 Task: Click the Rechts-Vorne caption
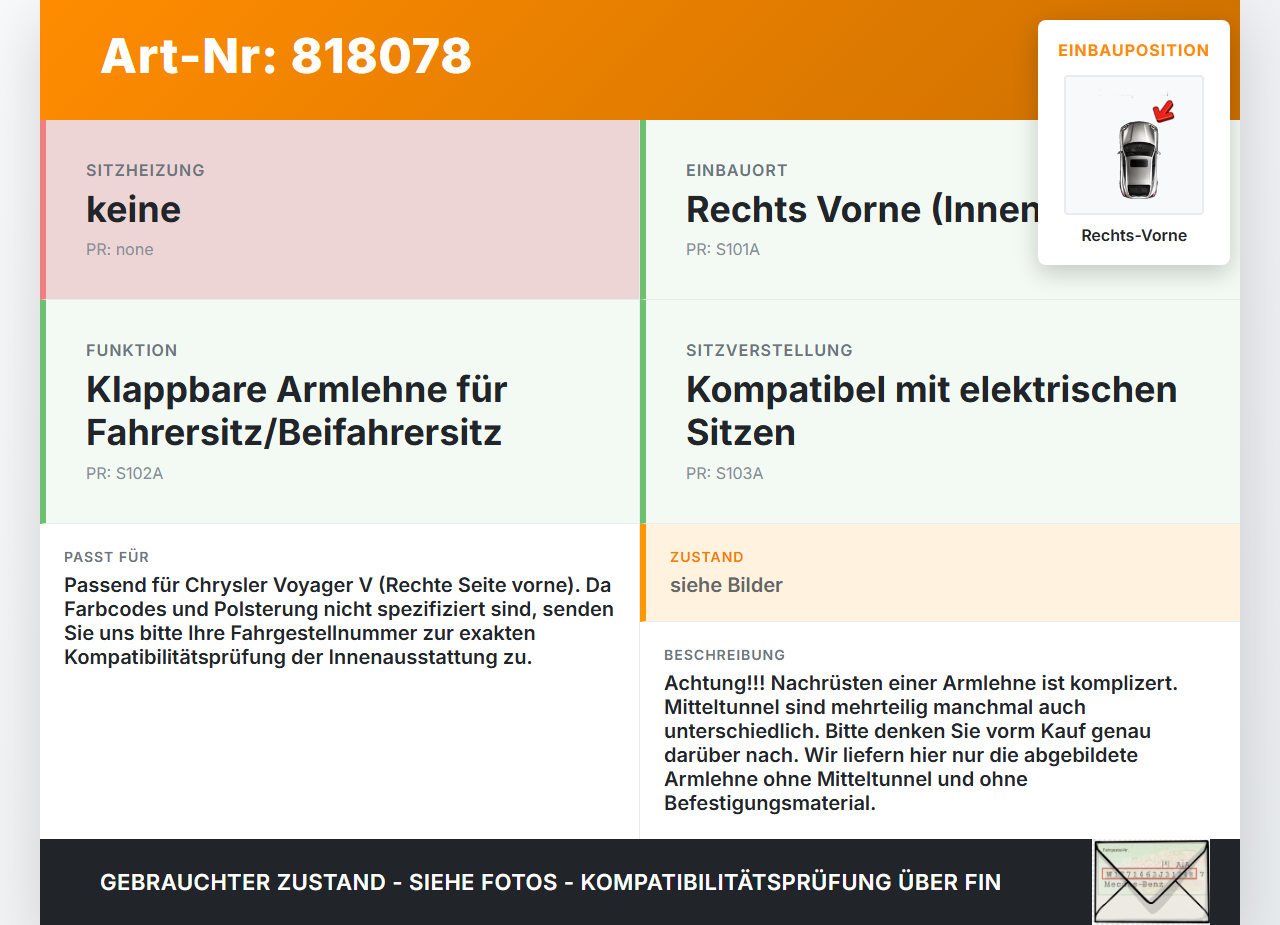pos(1134,236)
